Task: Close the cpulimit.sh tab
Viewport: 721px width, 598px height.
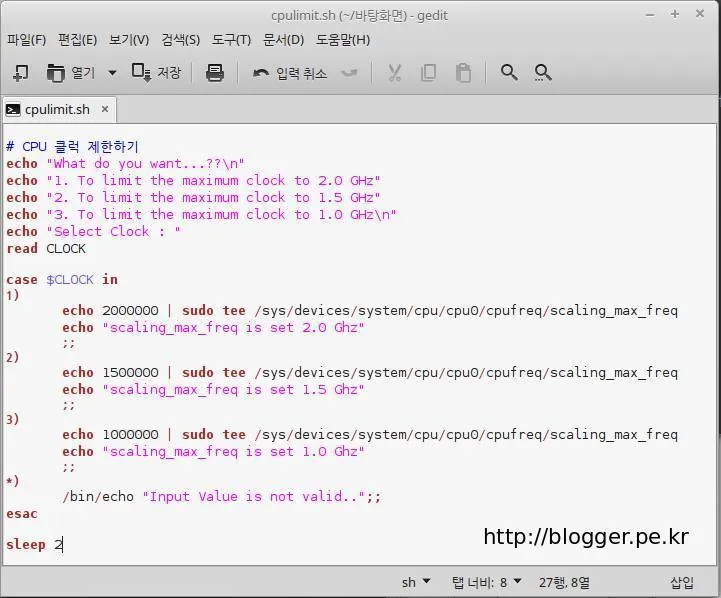Action: click(x=105, y=109)
